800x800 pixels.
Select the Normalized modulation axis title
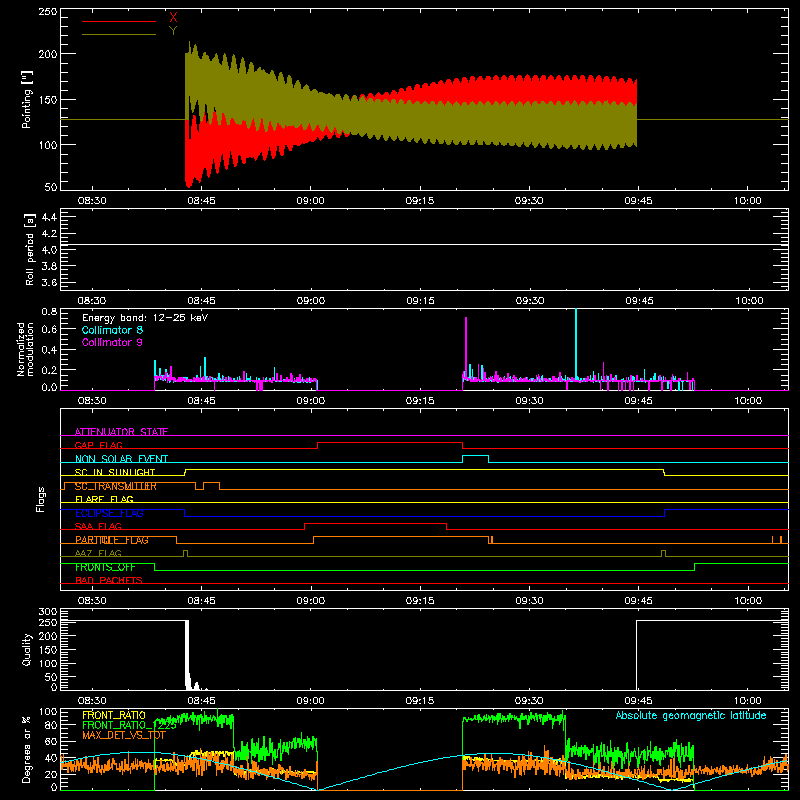25,349
